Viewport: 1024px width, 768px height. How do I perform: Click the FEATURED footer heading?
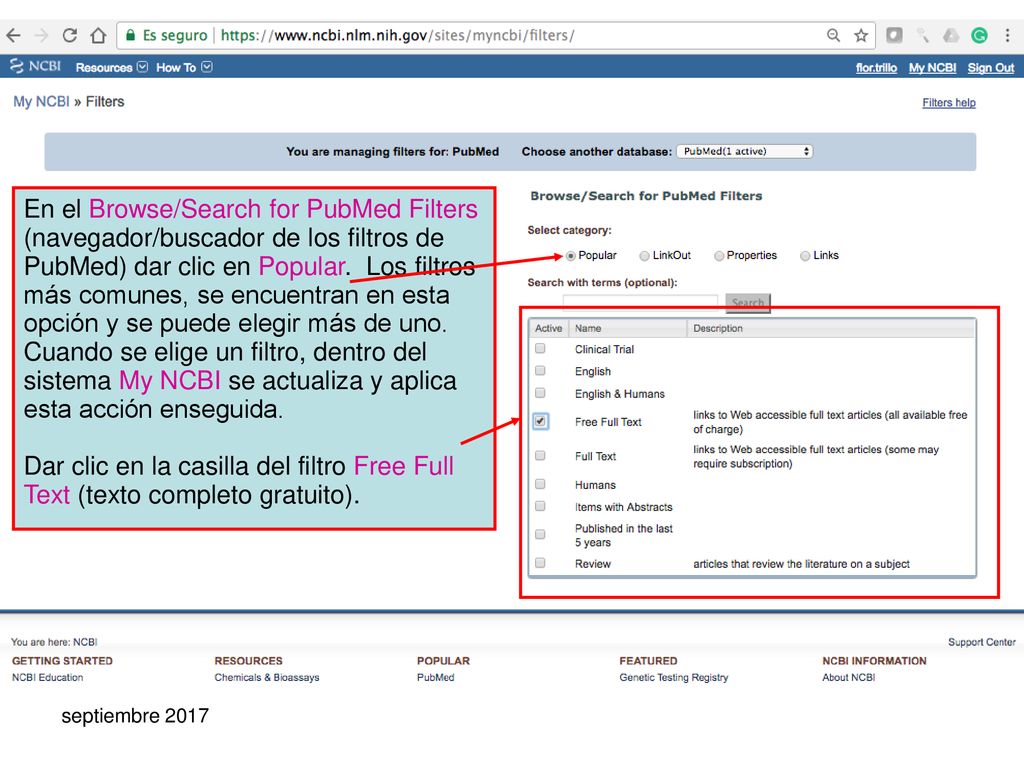point(648,661)
